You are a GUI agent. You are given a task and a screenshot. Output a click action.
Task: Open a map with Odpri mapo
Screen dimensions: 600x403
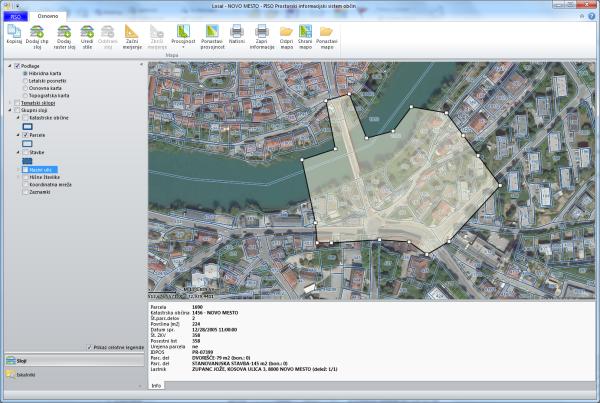click(x=287, y=32)
